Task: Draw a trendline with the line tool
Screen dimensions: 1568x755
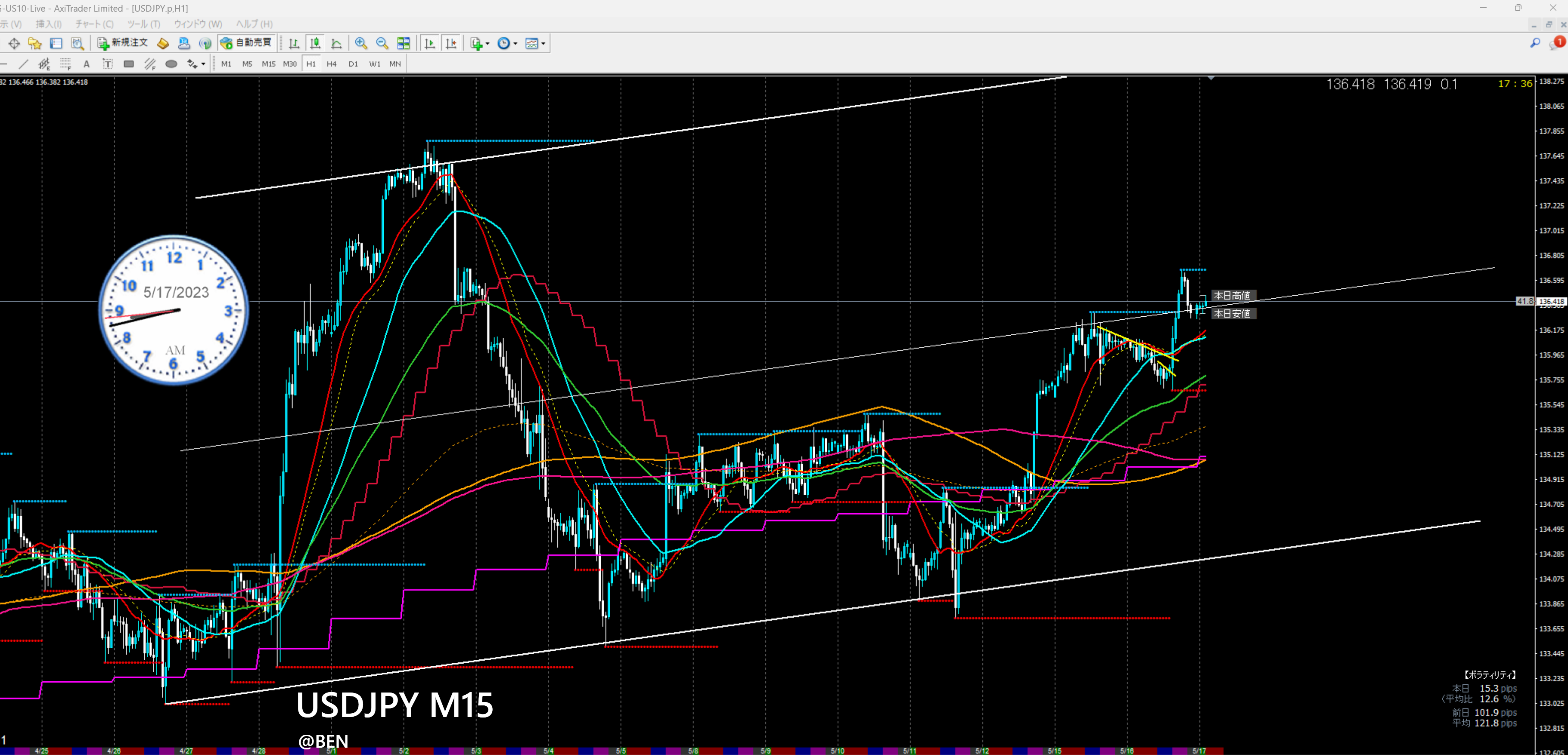Action: (23, 64)
